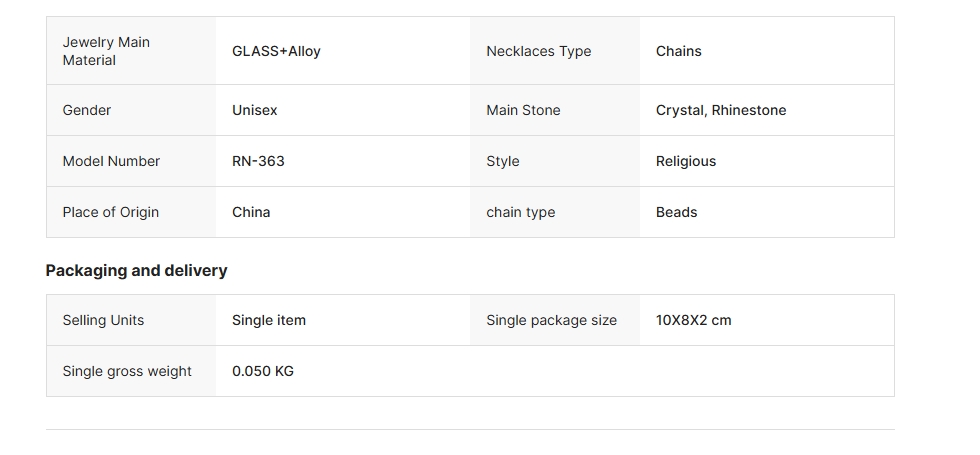Select the RN-363 model number value
This screenshot has width=980, height=455.
pos(258,161)
